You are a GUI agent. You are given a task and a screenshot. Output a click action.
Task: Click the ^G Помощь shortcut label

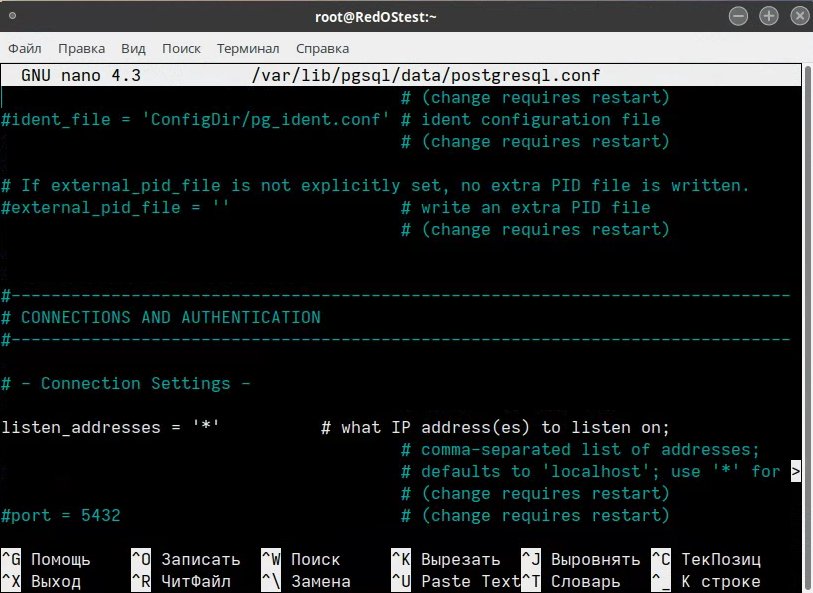46,559
